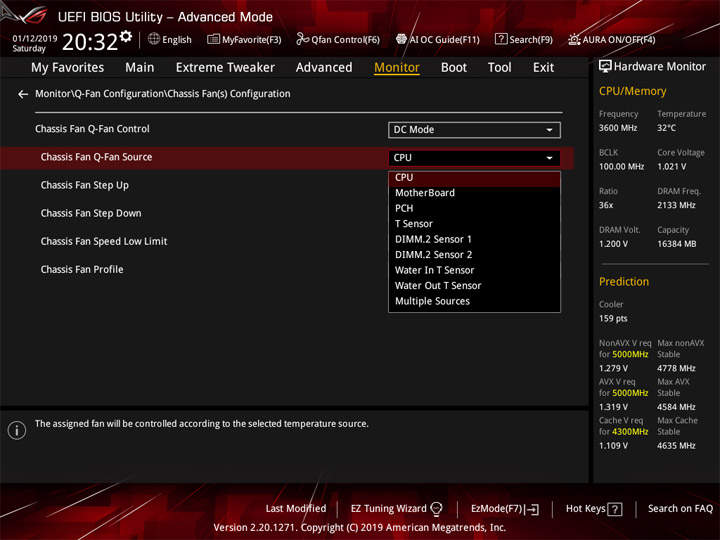Expand the Chassis Fan Q-Fan Control dropdown
Screen dimensions: 720x540
474,130
